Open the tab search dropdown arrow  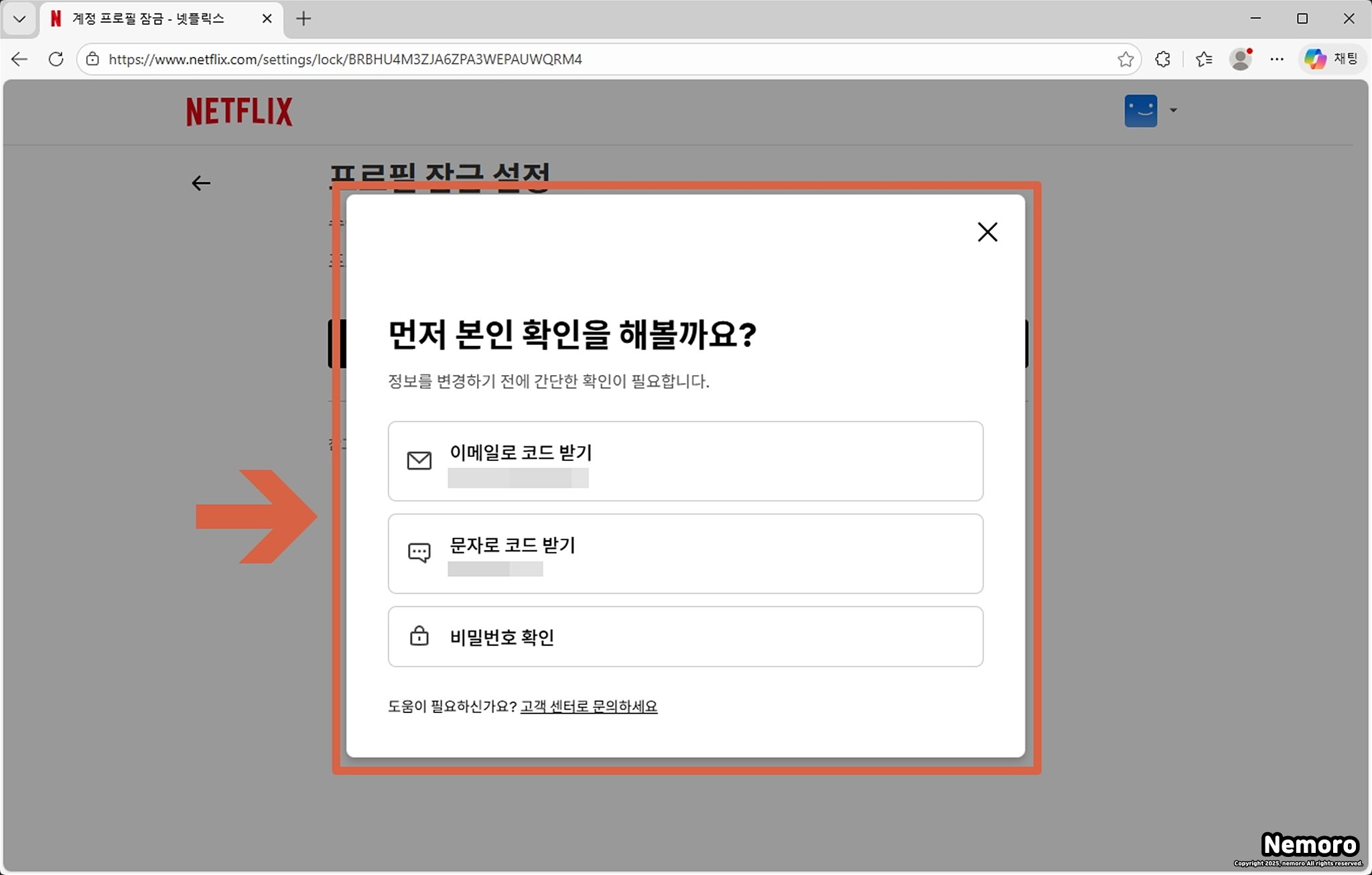[19, 19]
